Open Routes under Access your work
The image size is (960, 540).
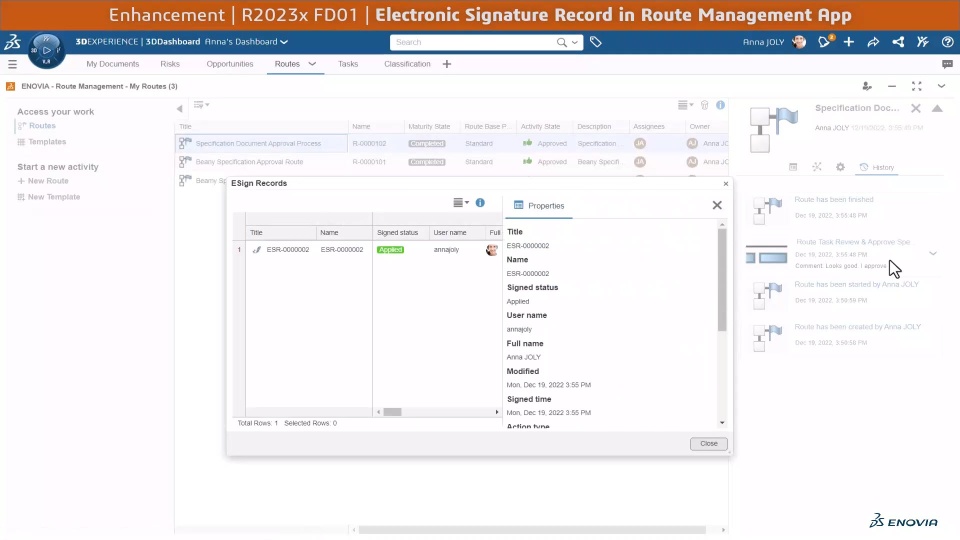(x=42, y=126)
